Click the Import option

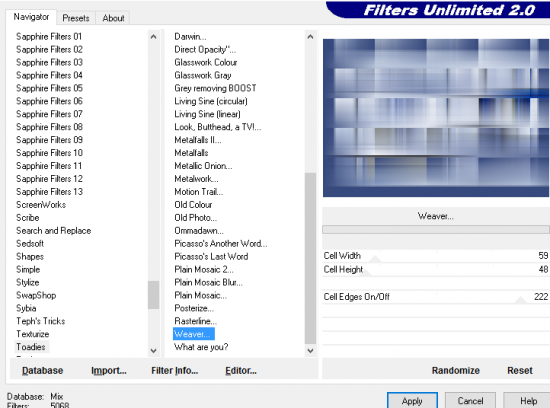[109, 370]
